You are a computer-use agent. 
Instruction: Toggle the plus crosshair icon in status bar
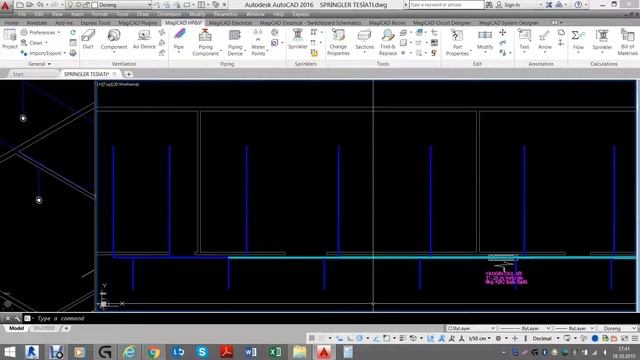(515, 338)
